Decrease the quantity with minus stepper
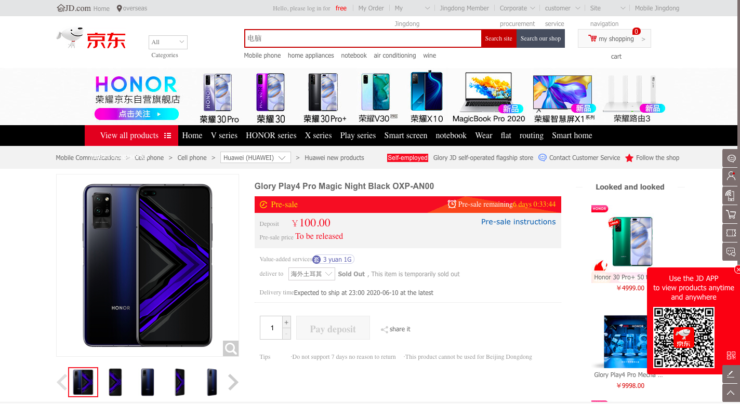740x404 pixels. coord(286,334)
